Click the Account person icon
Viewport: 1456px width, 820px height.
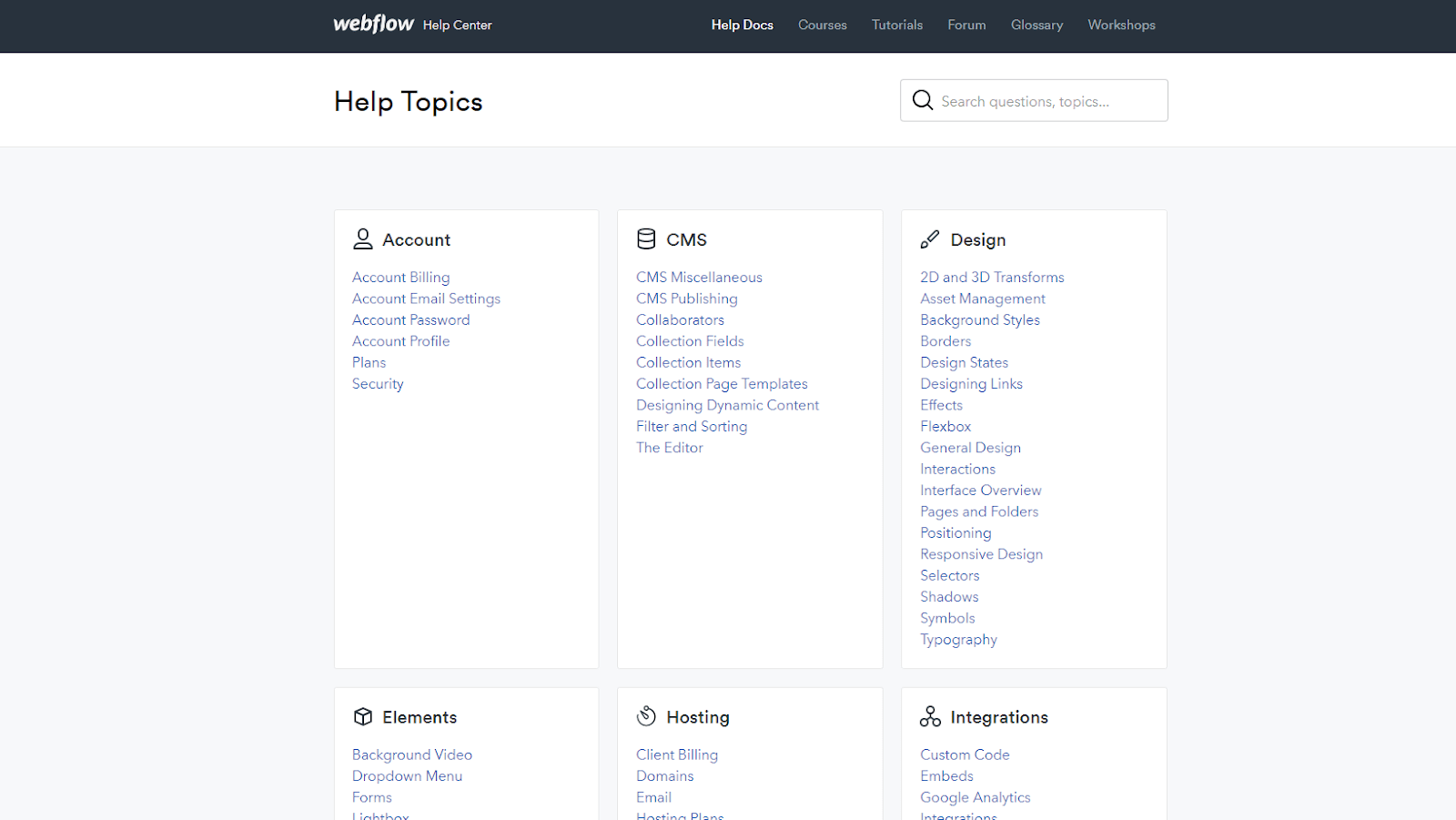[363, 238]
